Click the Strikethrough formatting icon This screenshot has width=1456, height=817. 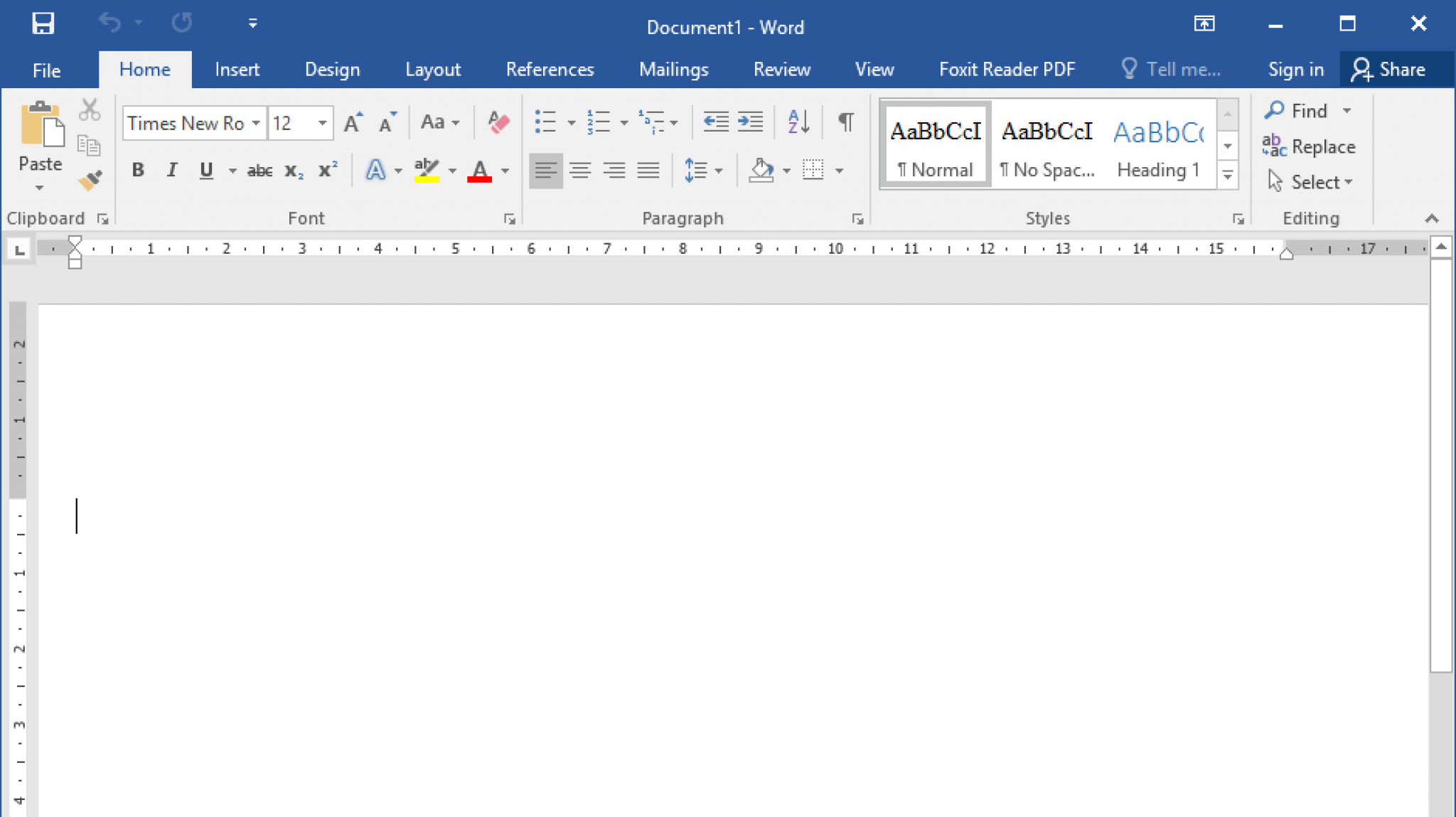260,170
